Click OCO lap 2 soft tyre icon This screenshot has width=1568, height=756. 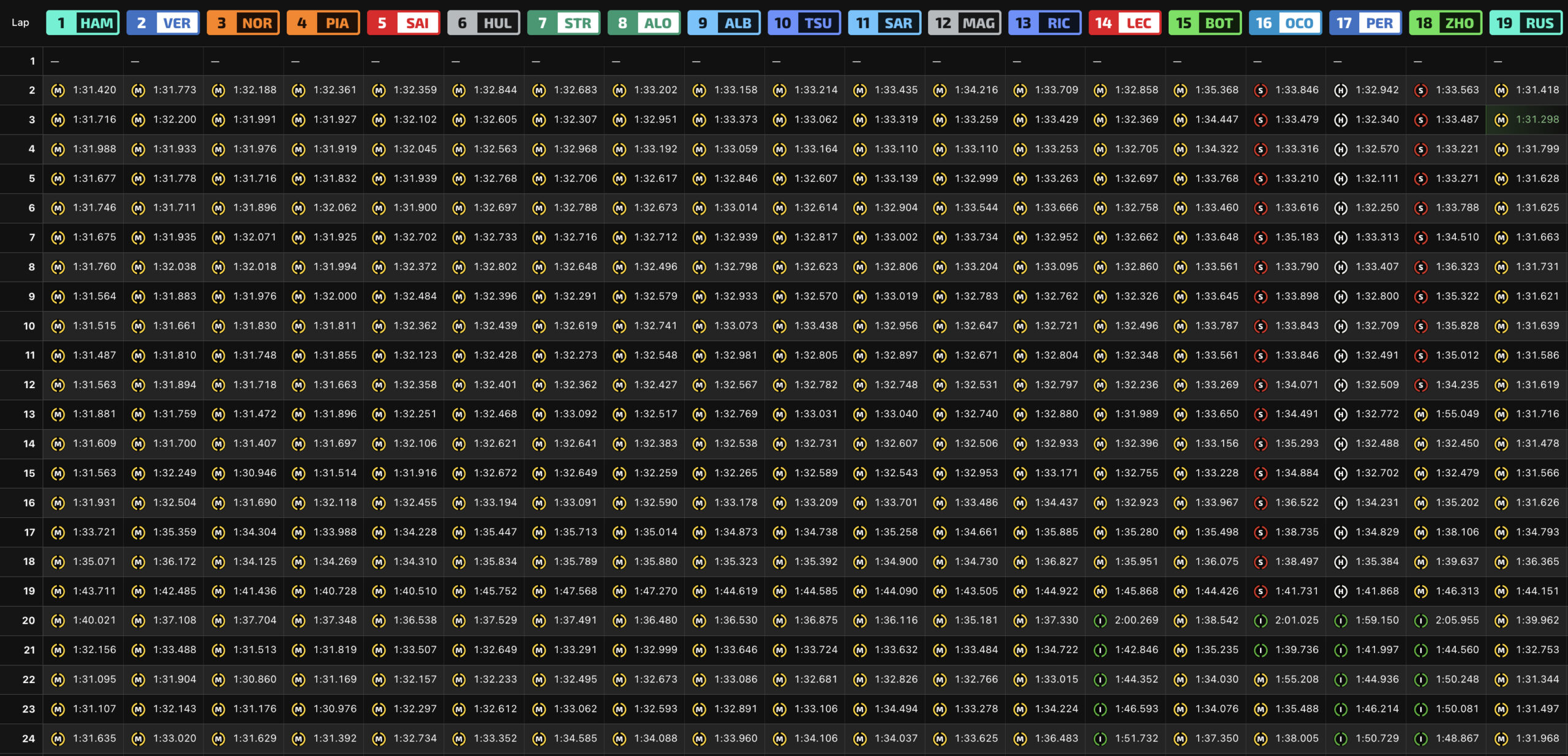[x=1260, y=91]
